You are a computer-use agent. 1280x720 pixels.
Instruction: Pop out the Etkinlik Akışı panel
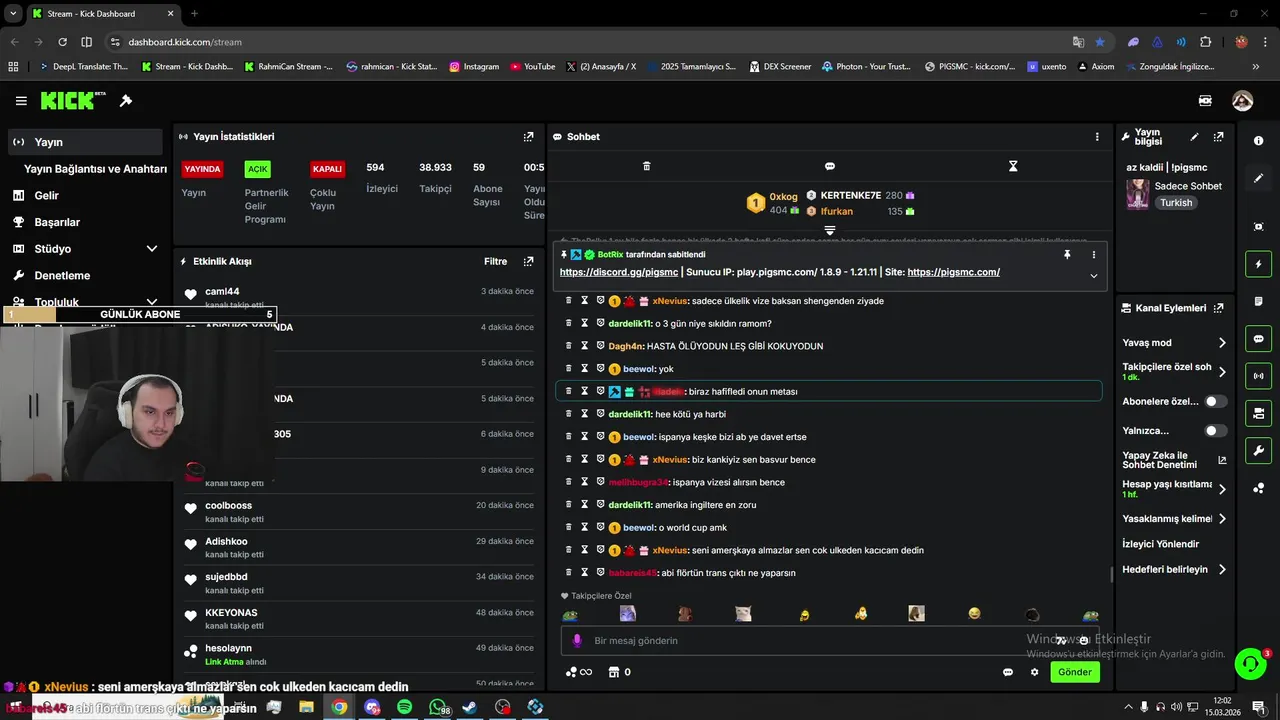(x=528, y=262)
